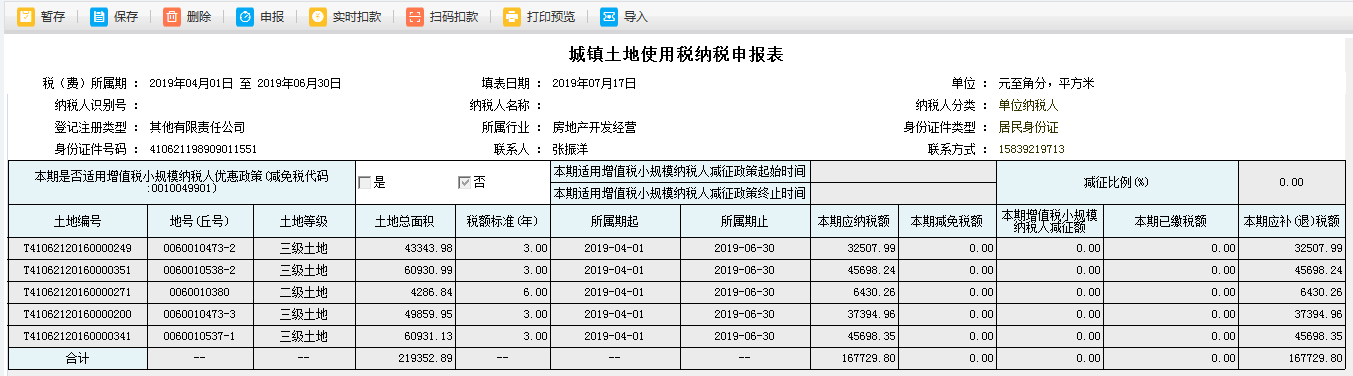Click the 保存 button label
Image resolution: width=1353 pixels, height=376 pixels.
coord(126,17)
